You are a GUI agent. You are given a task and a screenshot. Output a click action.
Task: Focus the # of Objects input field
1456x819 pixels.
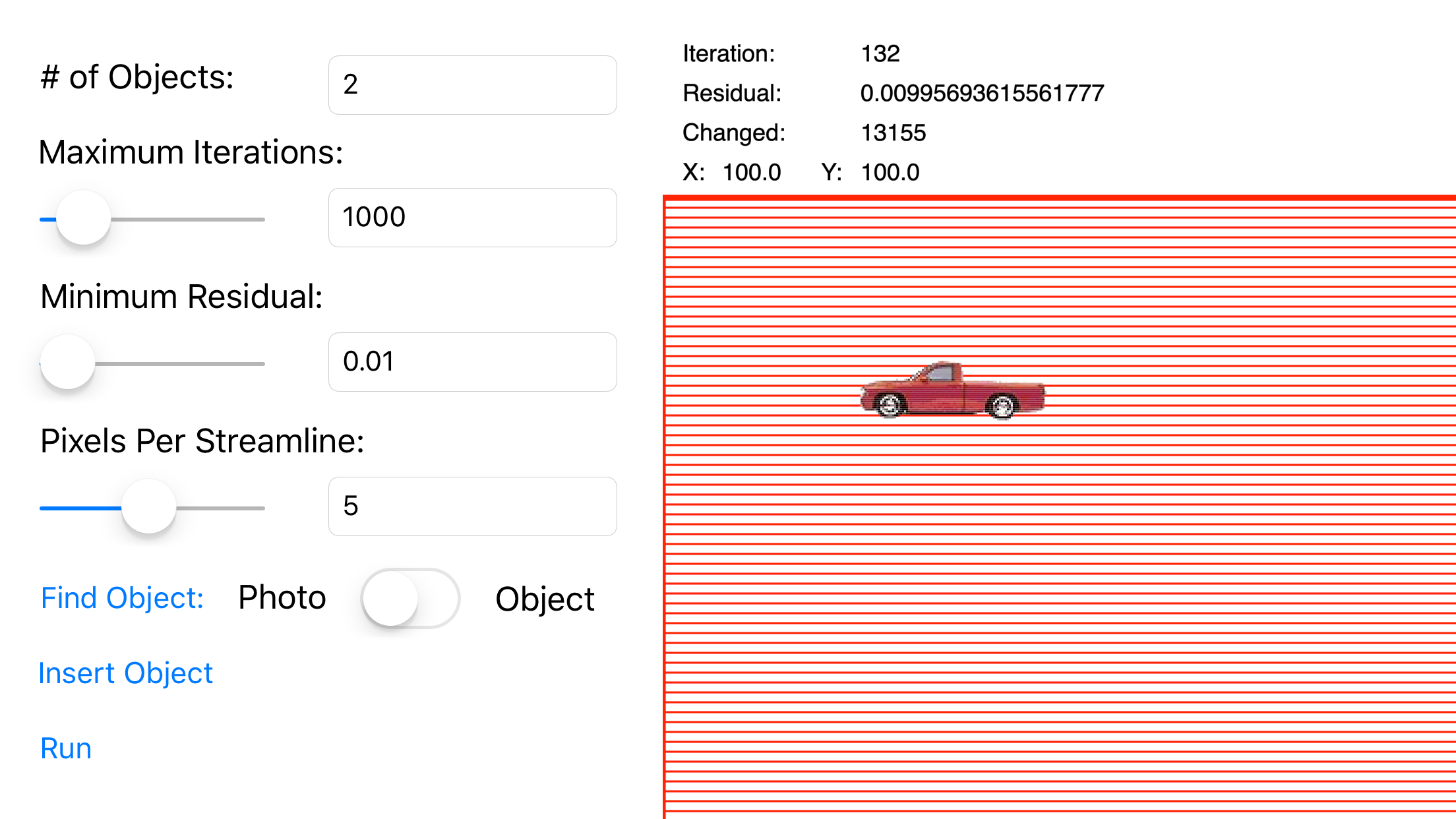472,85
